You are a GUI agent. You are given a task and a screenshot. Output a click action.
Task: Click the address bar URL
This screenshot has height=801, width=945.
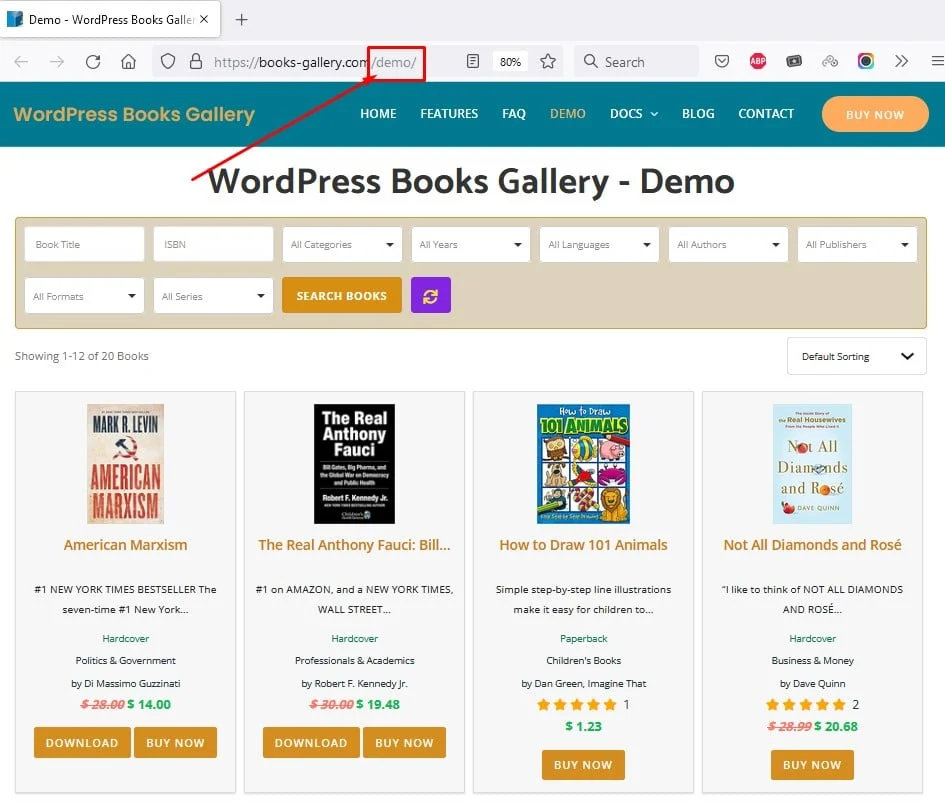point(315,62)
